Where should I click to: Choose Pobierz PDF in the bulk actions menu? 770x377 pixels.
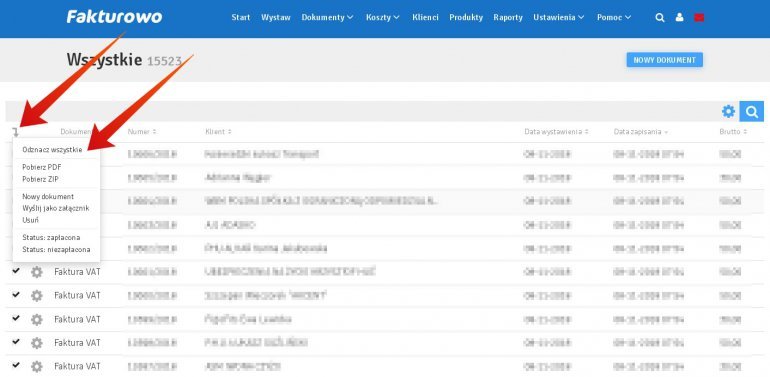42,167
